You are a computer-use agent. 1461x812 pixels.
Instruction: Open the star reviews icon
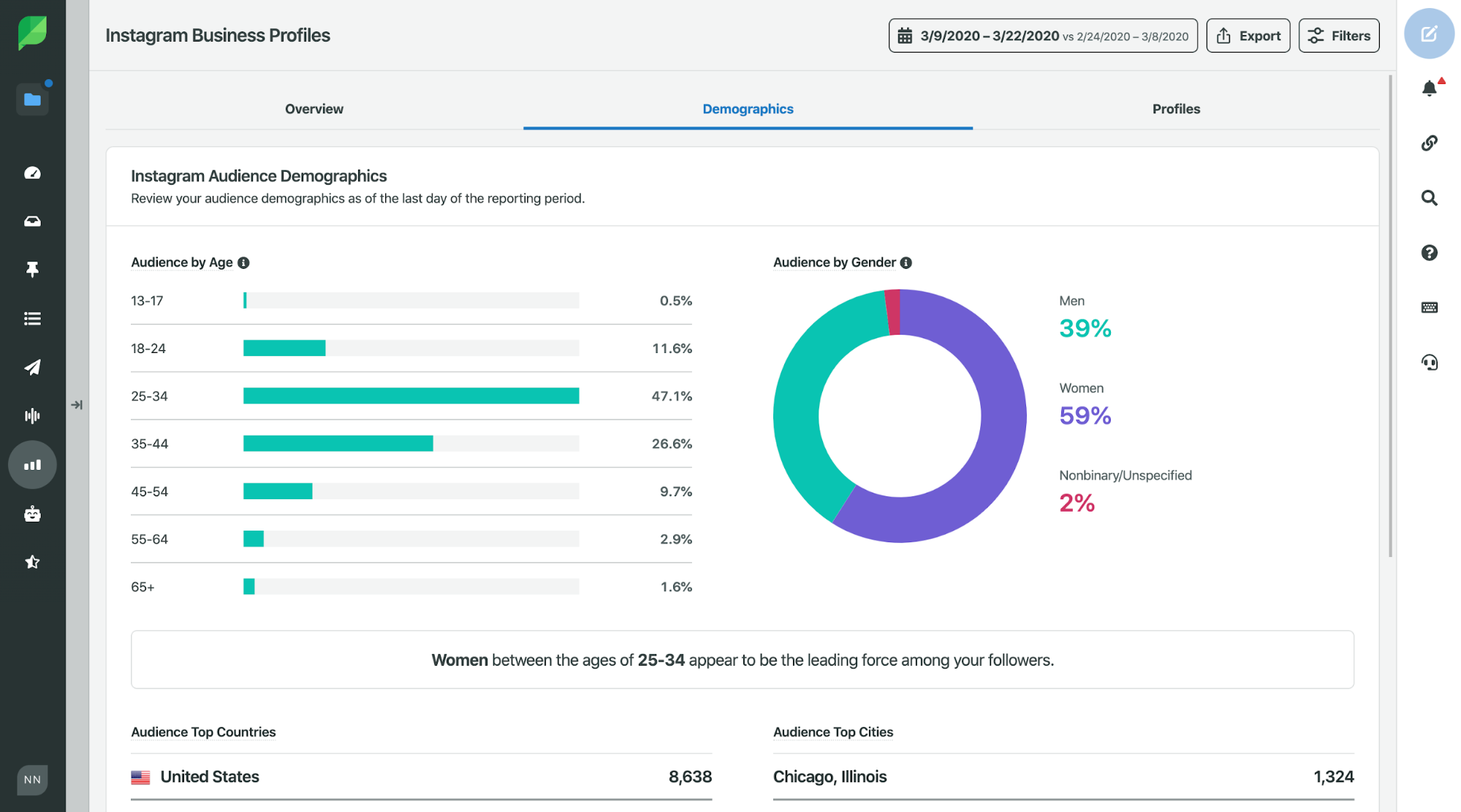(32, 562)
